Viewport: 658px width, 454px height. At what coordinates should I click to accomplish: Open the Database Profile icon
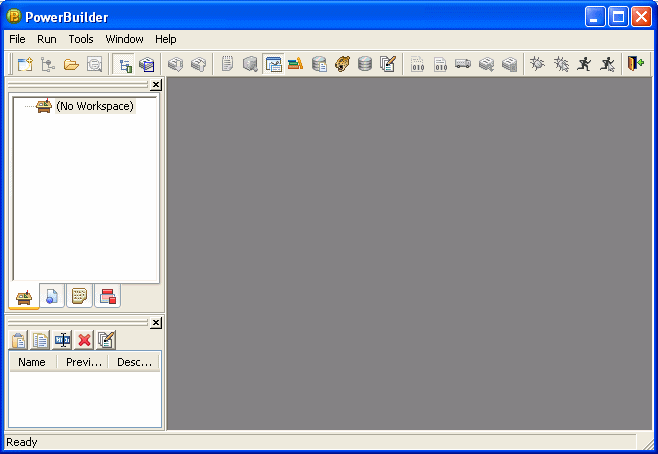click(x=319, y=64)
